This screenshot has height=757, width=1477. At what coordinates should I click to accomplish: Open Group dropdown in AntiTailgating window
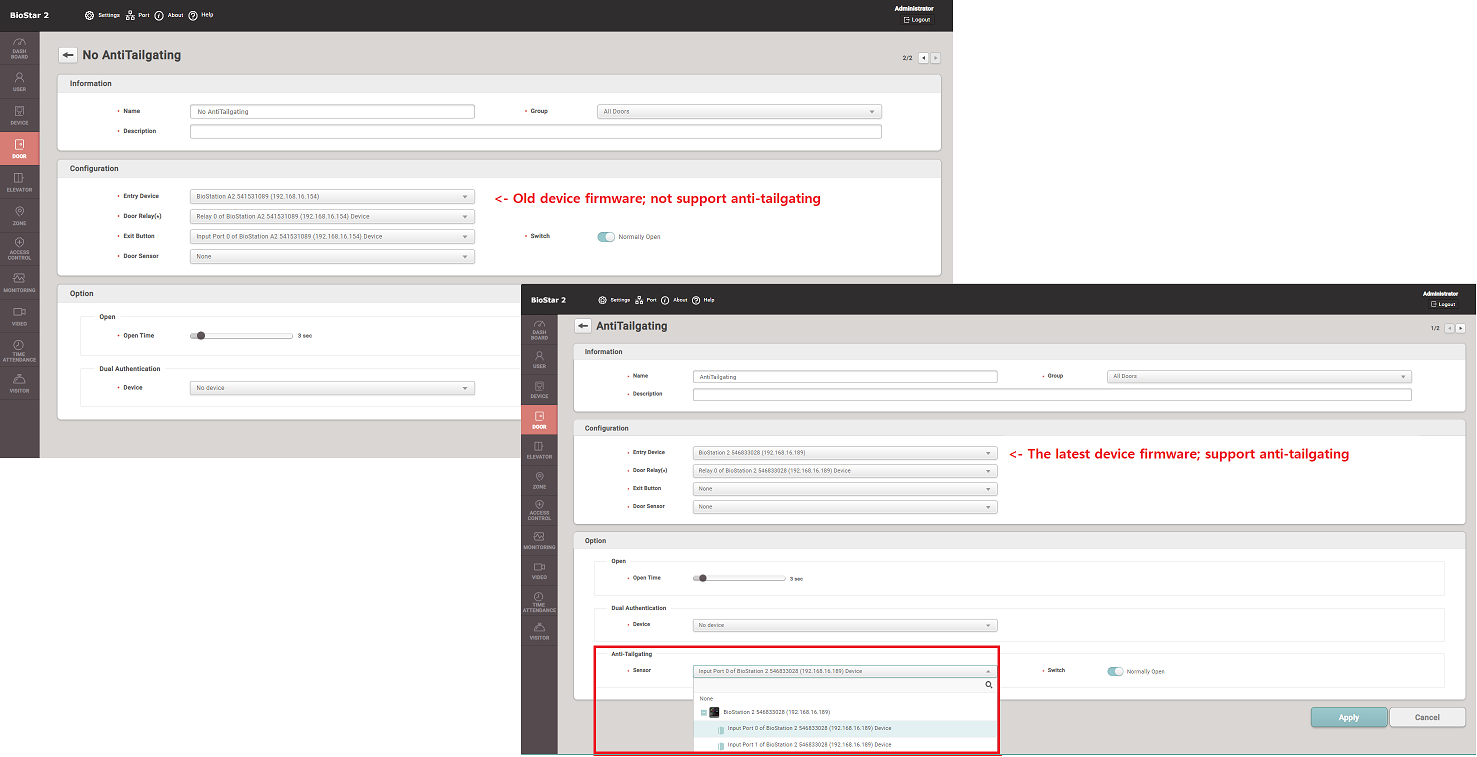pos(1259,377)
